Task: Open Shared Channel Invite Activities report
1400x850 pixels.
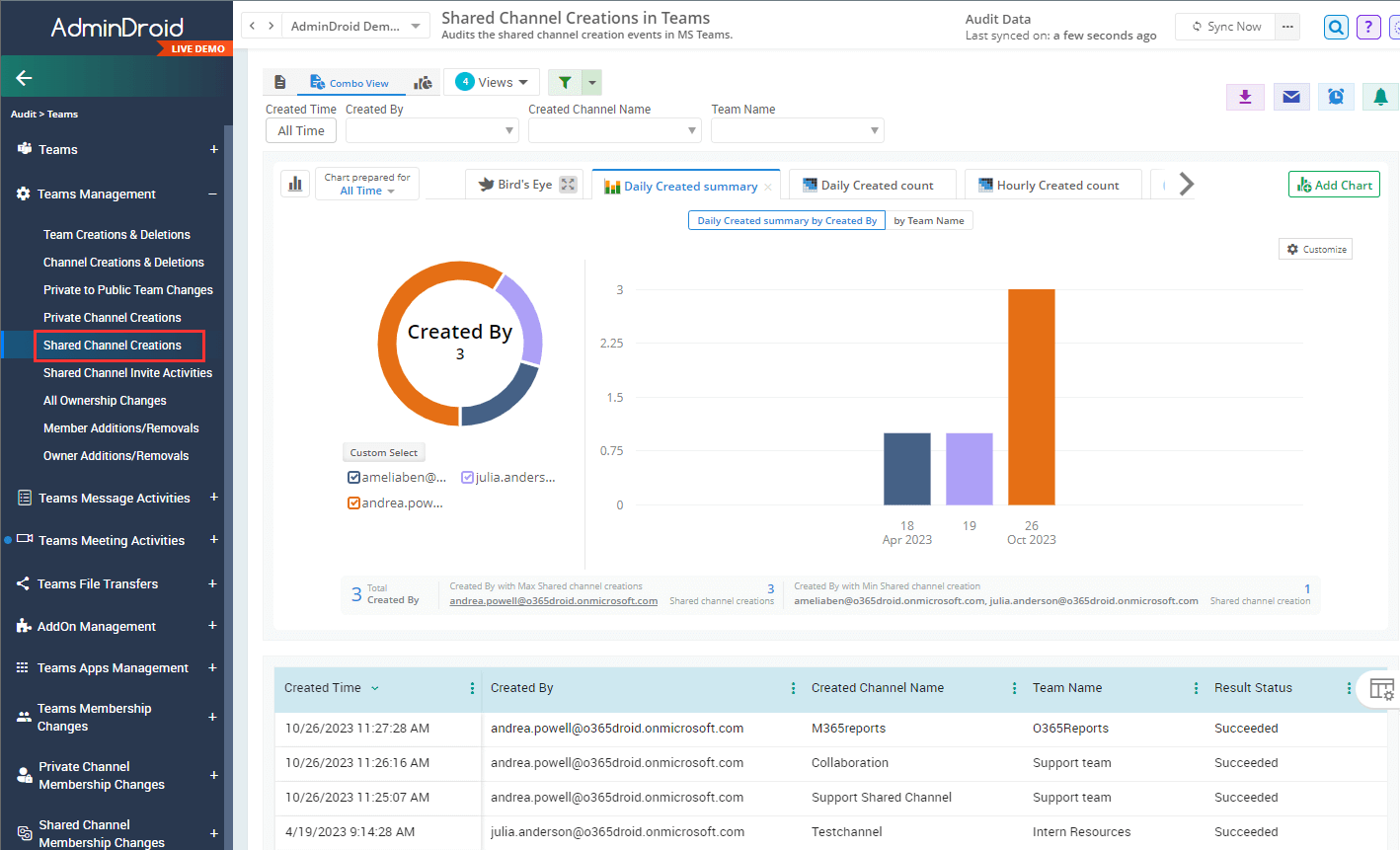Action: (x=127, y=373)
